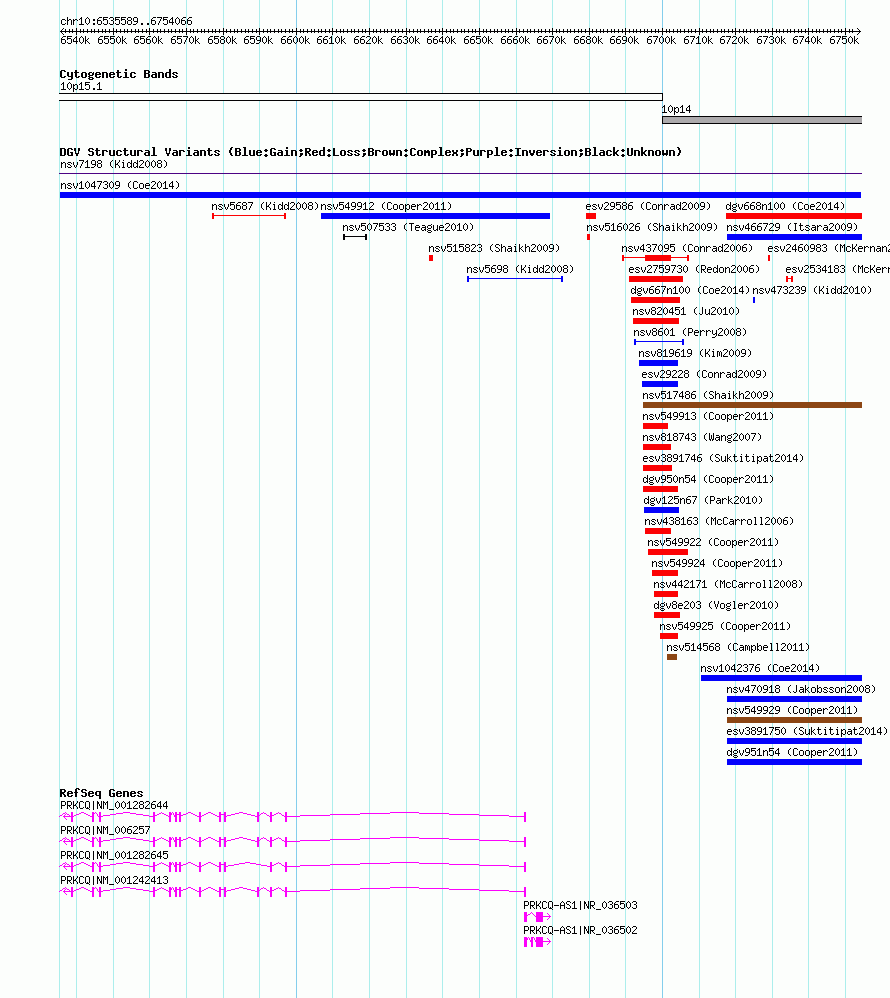The image size is (890, 998).
Task: Click the PRKCQ-AS1 NR_036503 gene glyph
Action: [537, 917]
